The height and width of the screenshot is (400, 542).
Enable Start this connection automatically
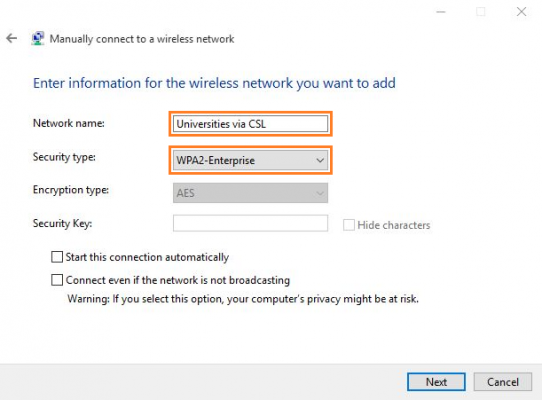[x=57, y=257]
